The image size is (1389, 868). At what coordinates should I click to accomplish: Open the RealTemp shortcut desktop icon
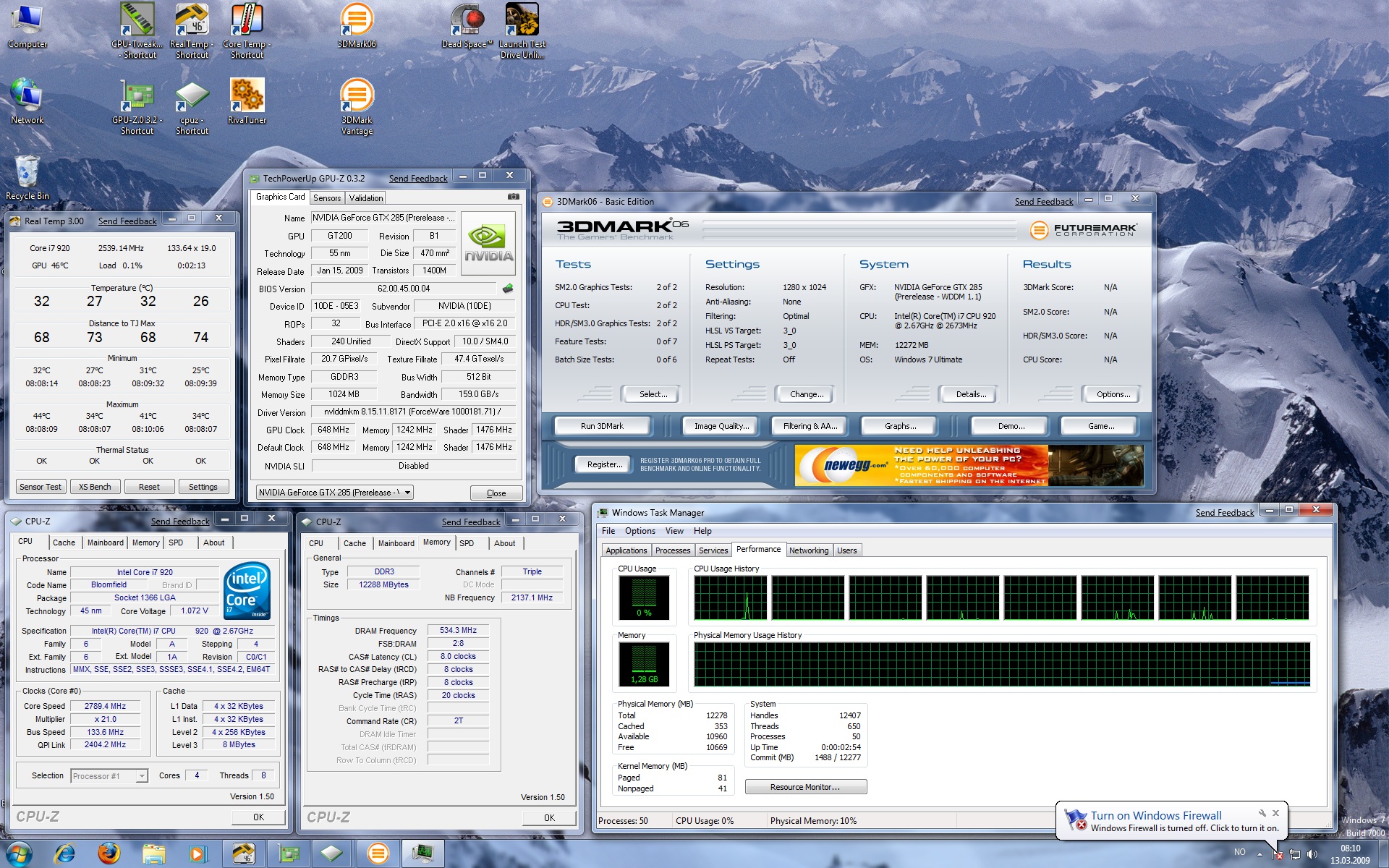(192, 30)
